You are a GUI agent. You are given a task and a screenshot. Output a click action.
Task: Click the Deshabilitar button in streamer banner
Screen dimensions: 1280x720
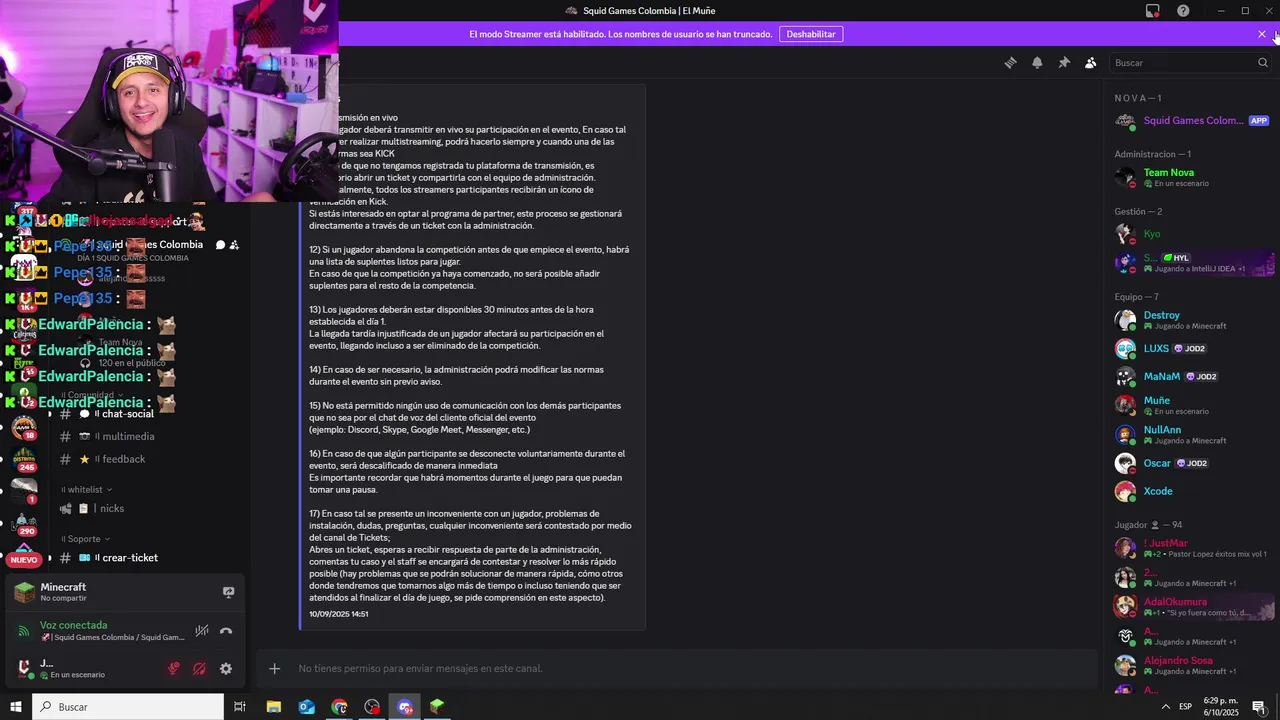pyautogui.click(x=811, y=34)
